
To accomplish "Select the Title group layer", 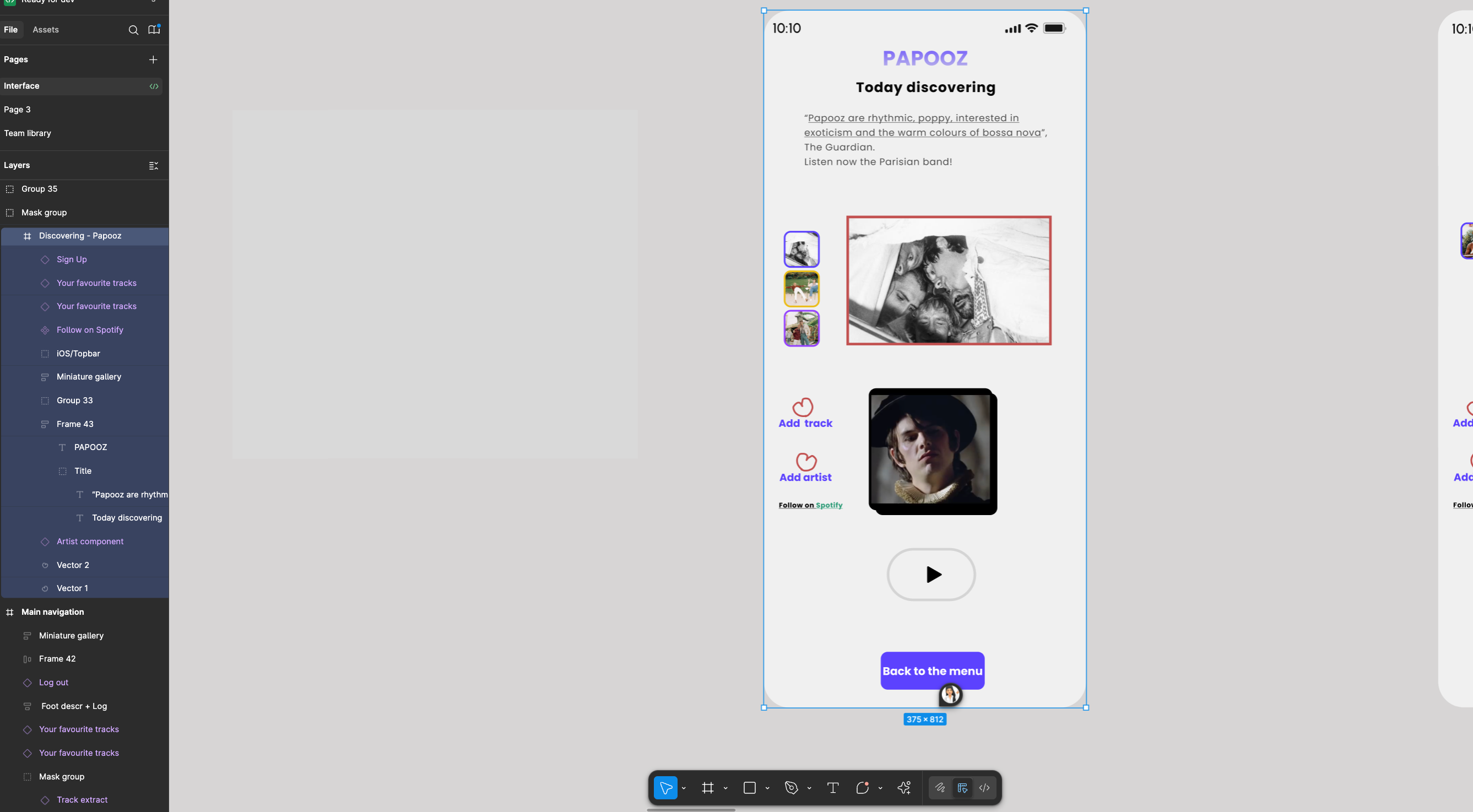I will [x=84, y=471].
